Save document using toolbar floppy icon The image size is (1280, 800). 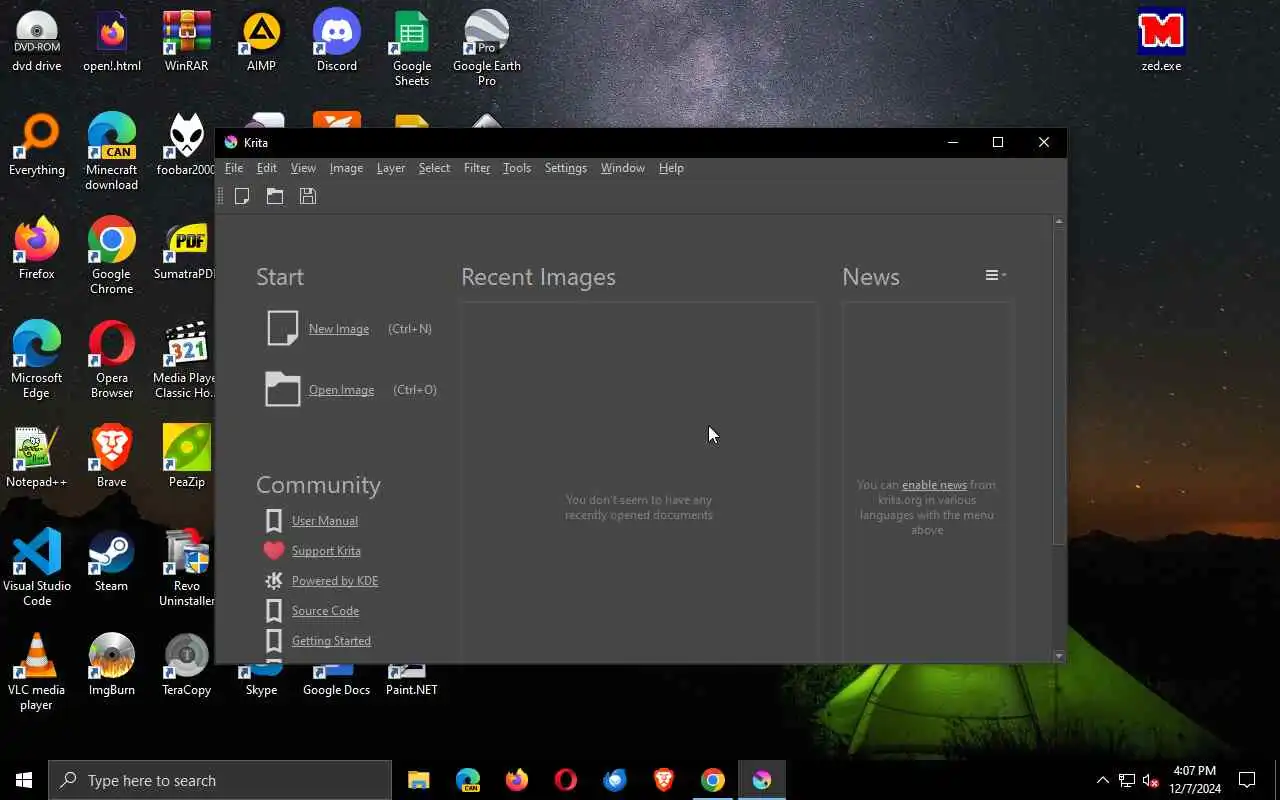pos(308,196)
